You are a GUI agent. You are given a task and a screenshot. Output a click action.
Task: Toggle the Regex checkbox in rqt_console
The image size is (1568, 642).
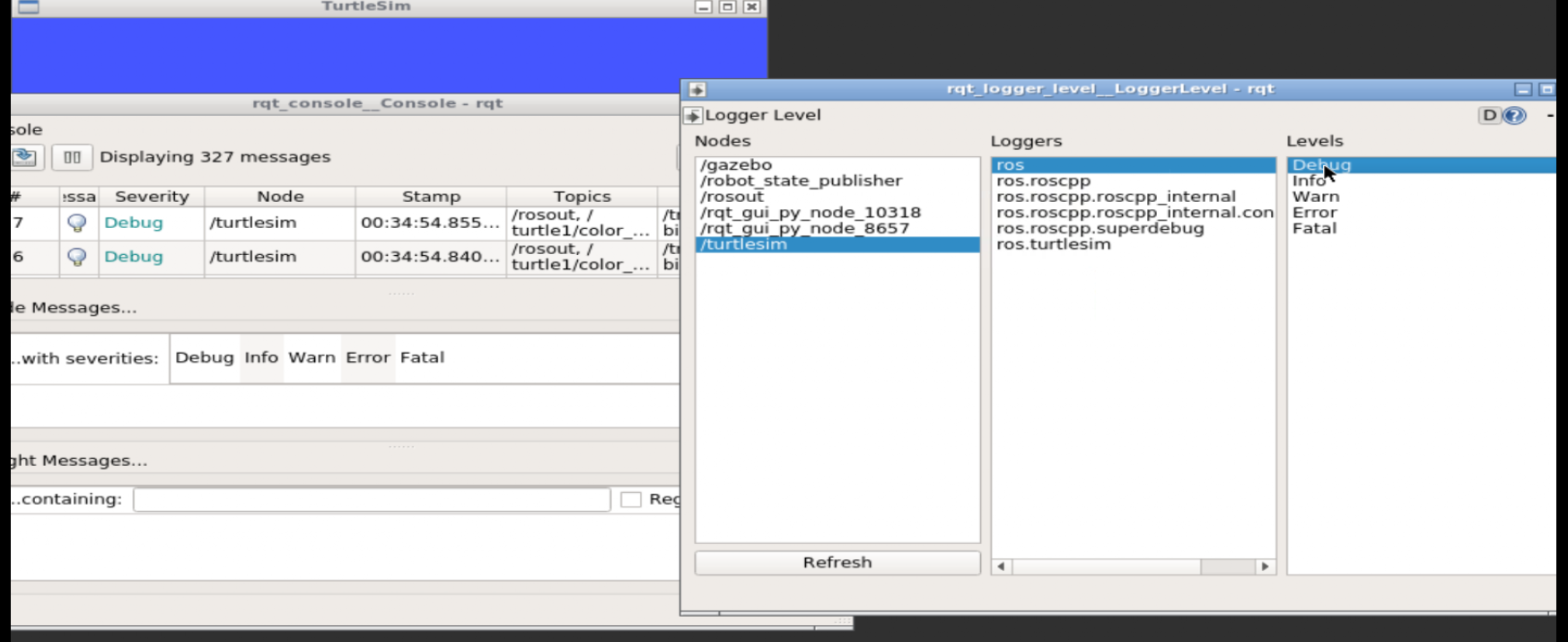click(x=631, y=499)
